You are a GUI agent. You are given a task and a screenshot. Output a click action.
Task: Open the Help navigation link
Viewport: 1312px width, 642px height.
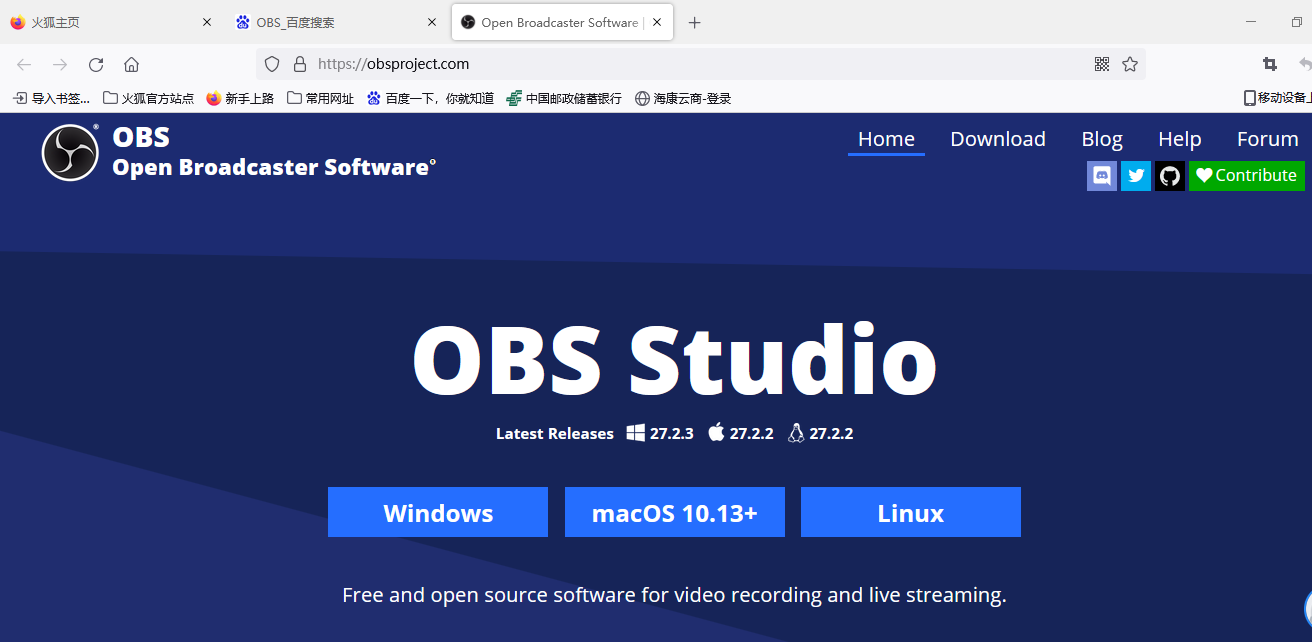click(1180, 139)
